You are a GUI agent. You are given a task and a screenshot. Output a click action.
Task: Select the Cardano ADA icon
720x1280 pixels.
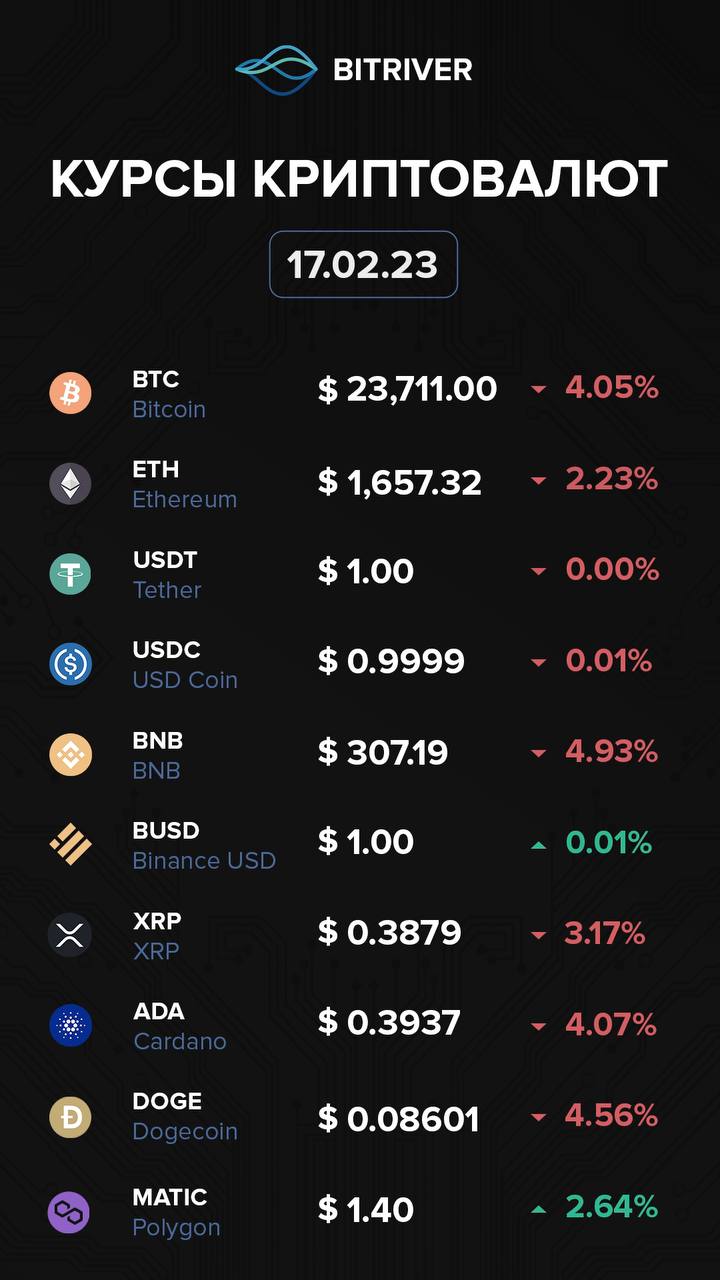pos(70,1026)
